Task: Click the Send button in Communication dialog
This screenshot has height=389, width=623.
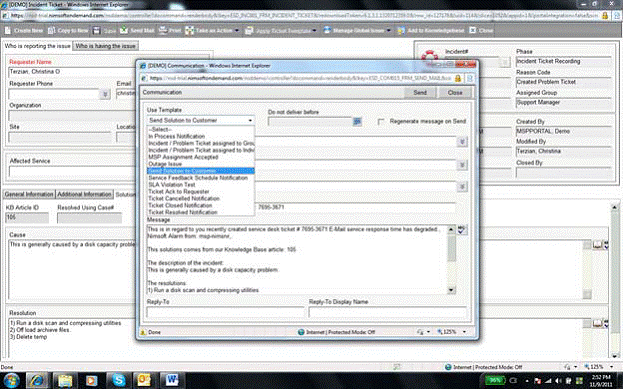Action: (x=420, y=93)
